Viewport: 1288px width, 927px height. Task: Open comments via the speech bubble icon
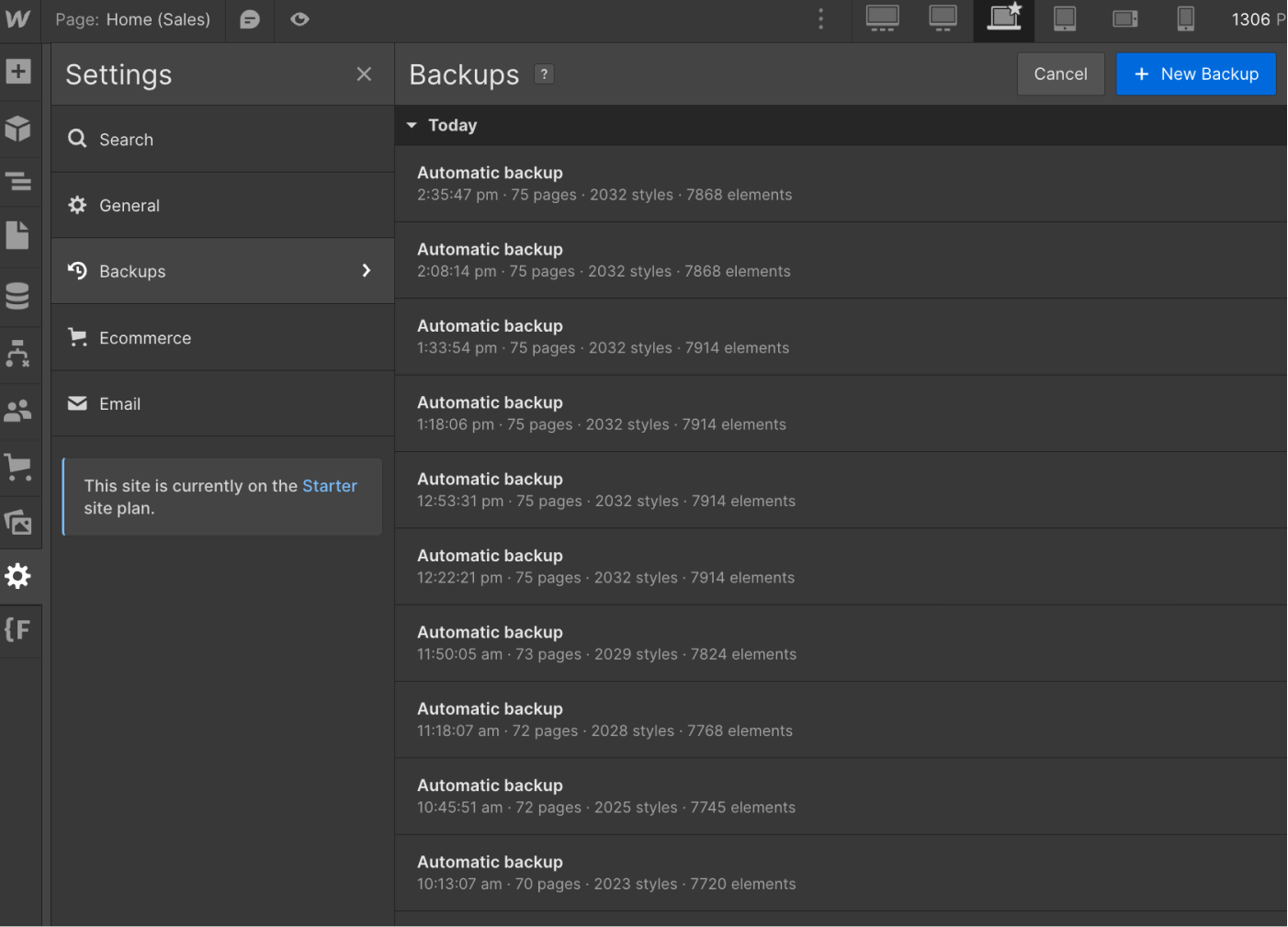point(249,19)
